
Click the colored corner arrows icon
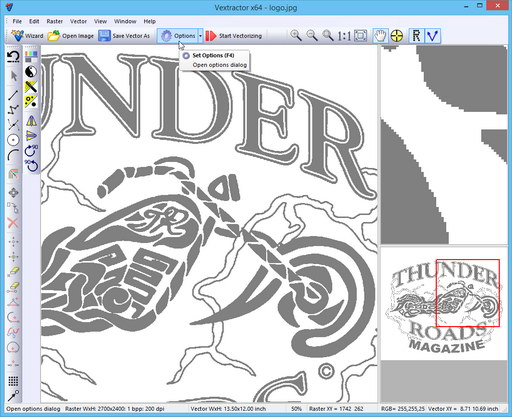pyautogui.click(x=13, y=174)
